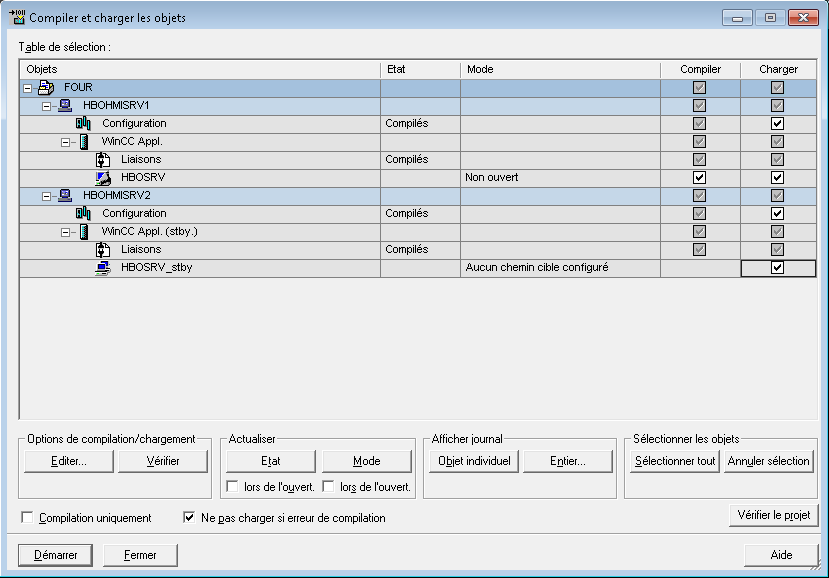Click the Mode column header

point(560,69)
